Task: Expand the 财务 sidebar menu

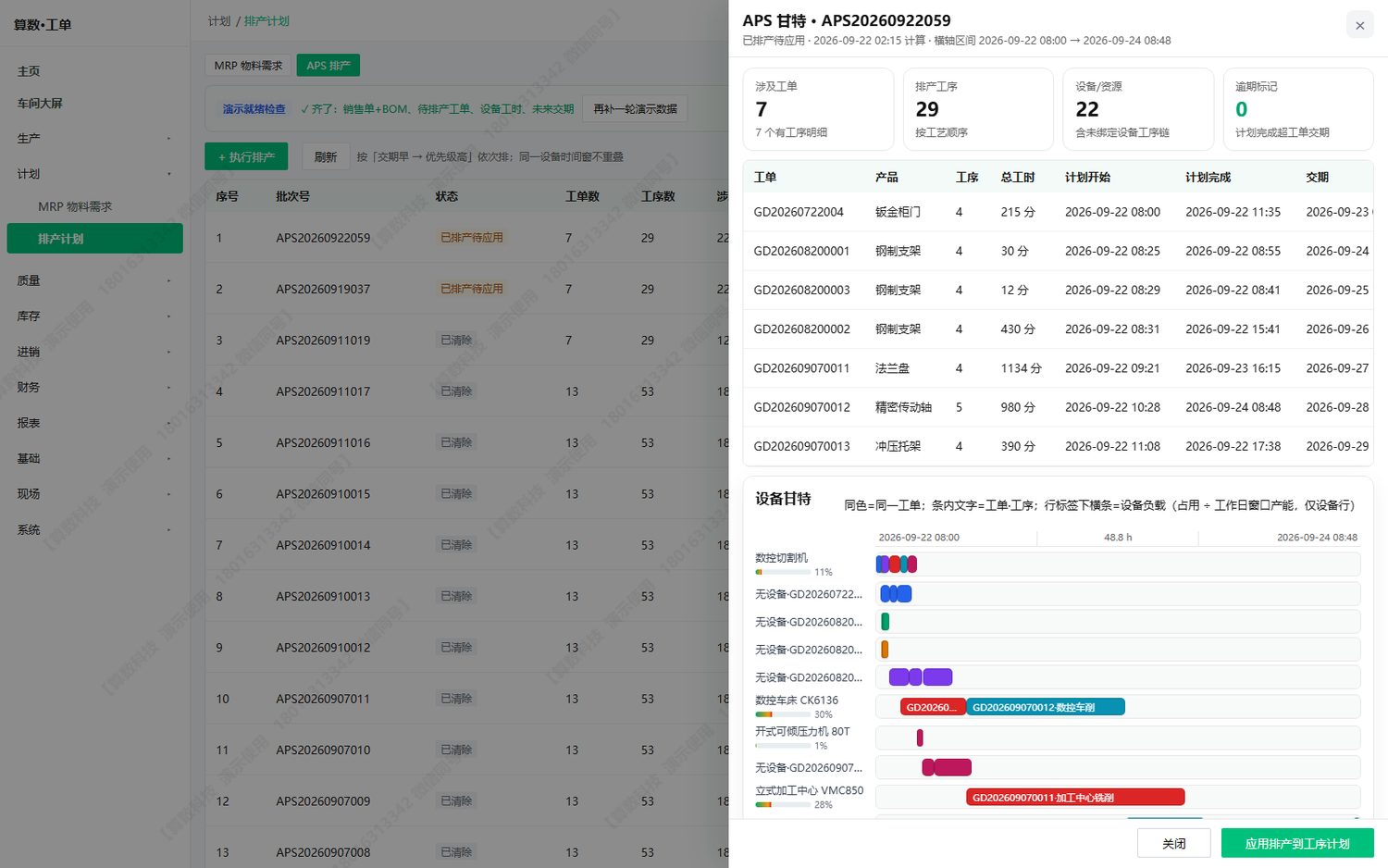Action: click(x=94, y=388)
